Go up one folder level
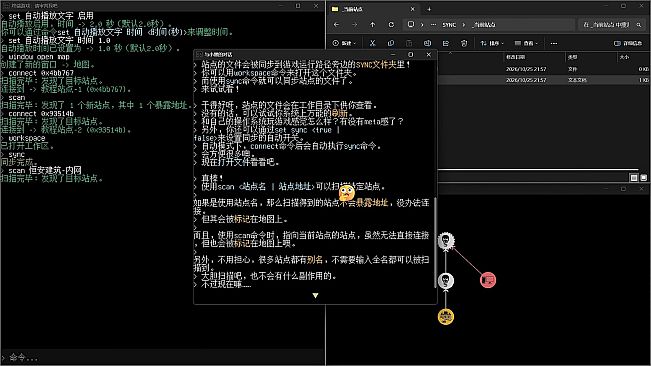This screenshot has height=366, width=651. [x=372, y=24]
